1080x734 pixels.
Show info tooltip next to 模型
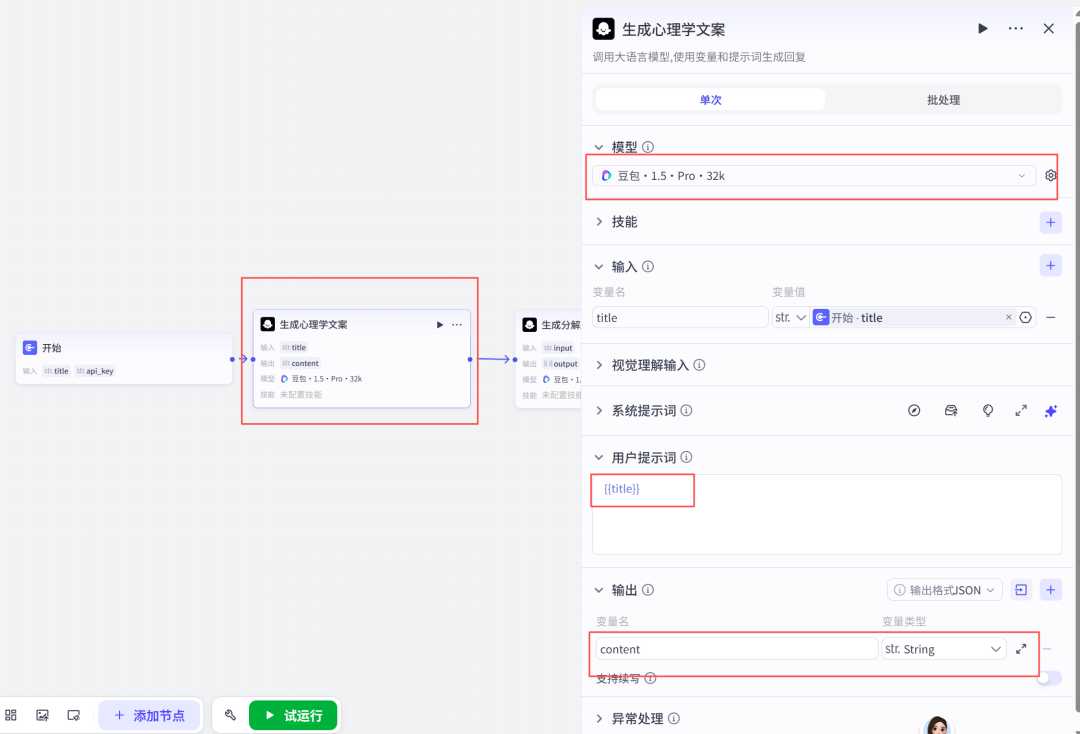click(x=647, y=147)
